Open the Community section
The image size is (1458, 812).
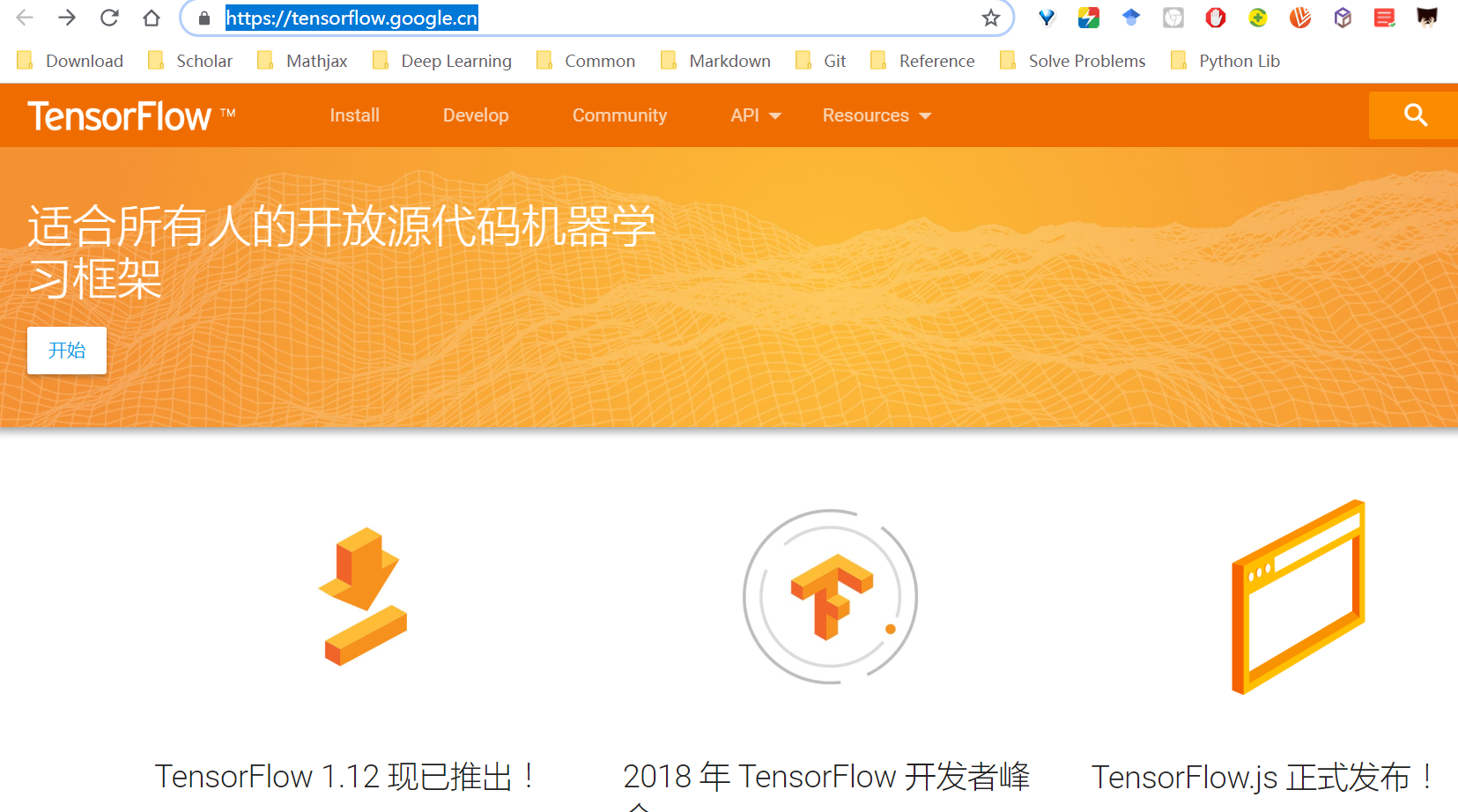point(619,115)
